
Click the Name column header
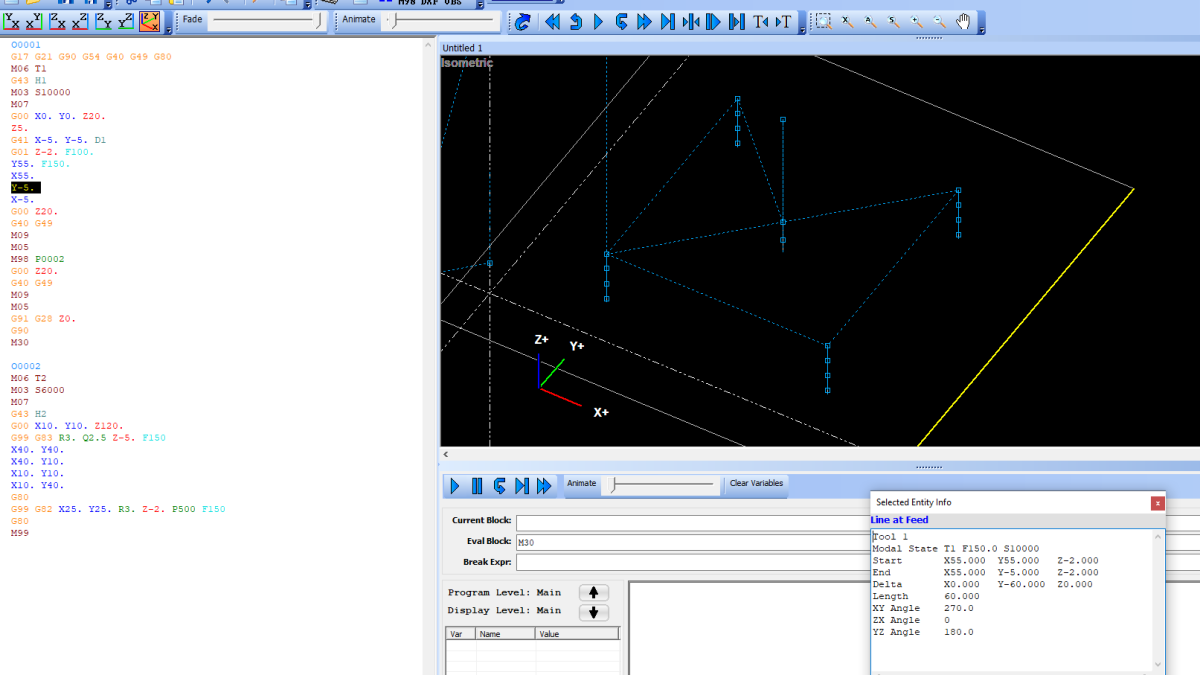click(505, 634)
